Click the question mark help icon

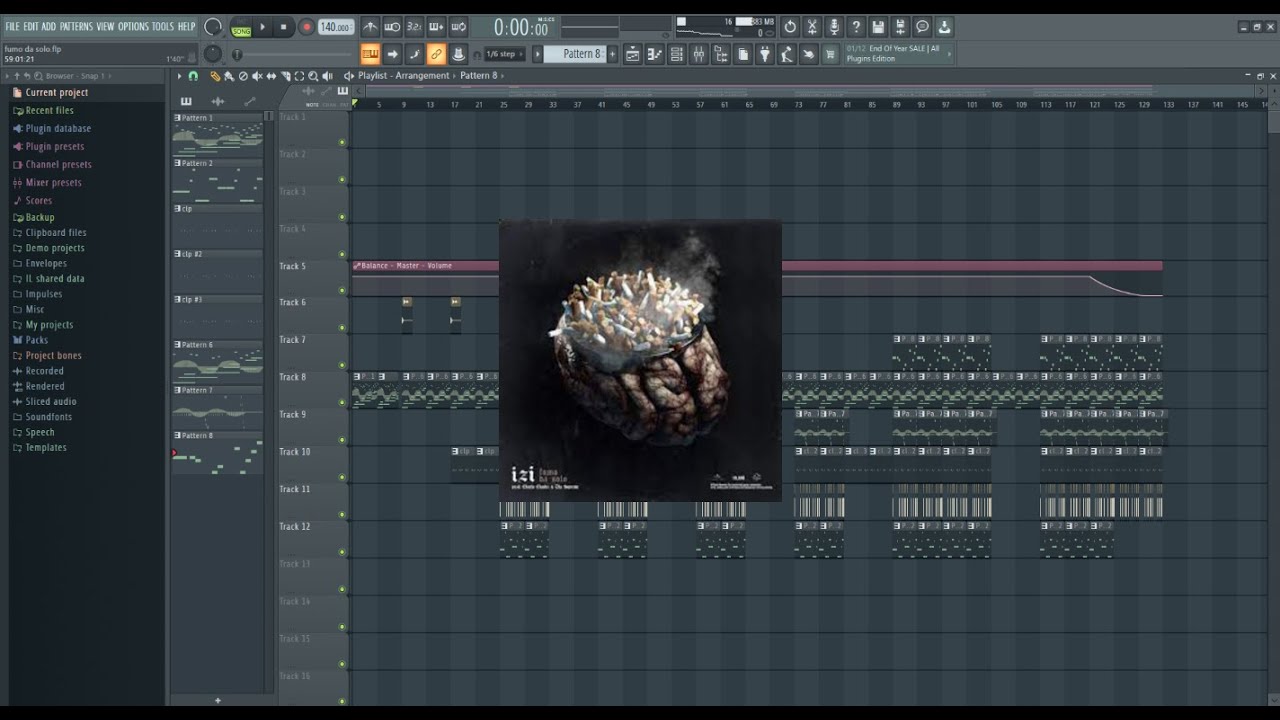pyautogui.click(x=856, y=27)
